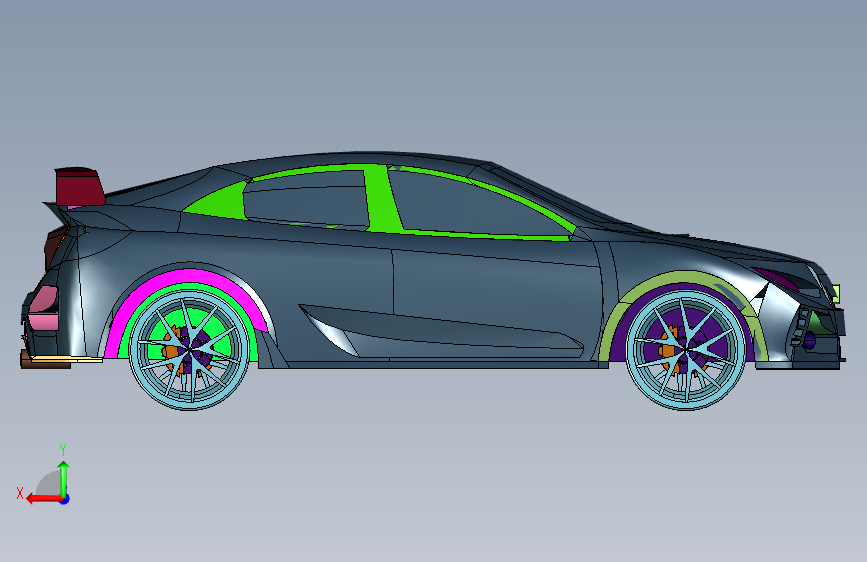
Task: Click the red X axis arrow of triad
Action: click(x=44, y=499)
